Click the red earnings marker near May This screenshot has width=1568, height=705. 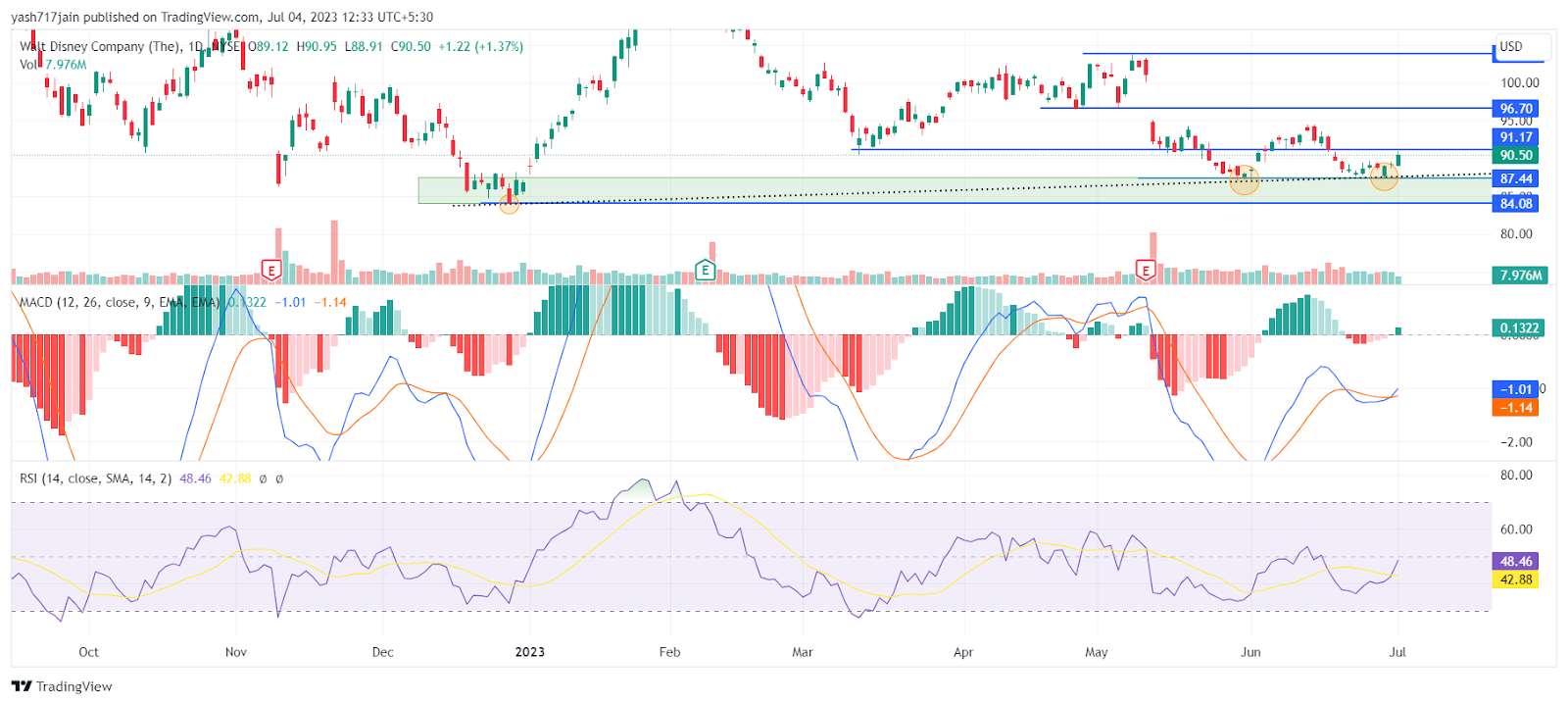pos(1145,270)
